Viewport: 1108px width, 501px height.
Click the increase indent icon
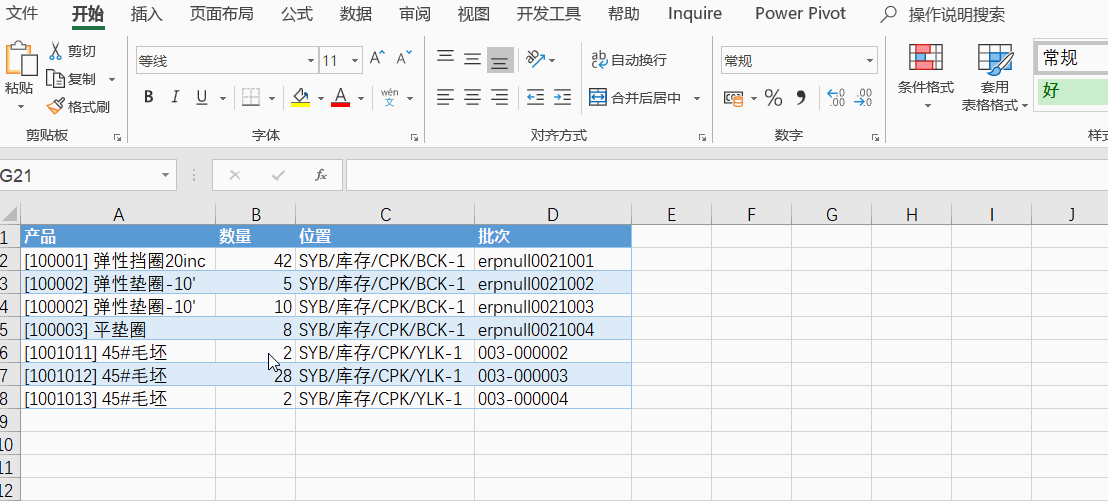click(562, 98)
